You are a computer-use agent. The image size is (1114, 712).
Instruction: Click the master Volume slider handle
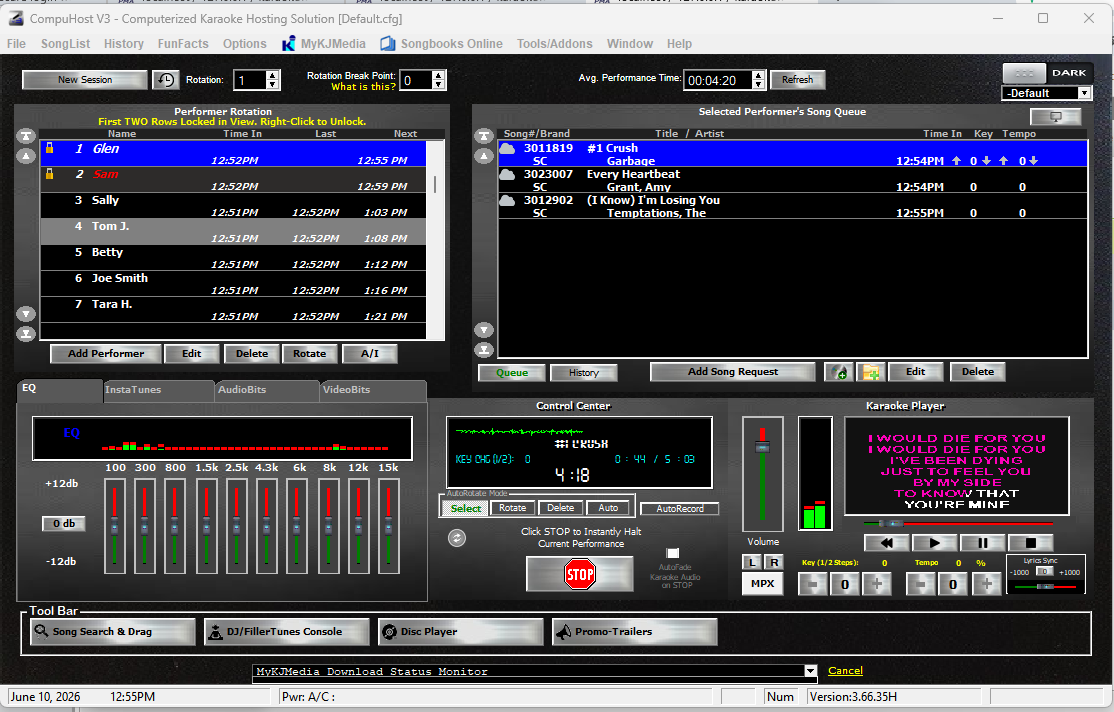[762, 447]
